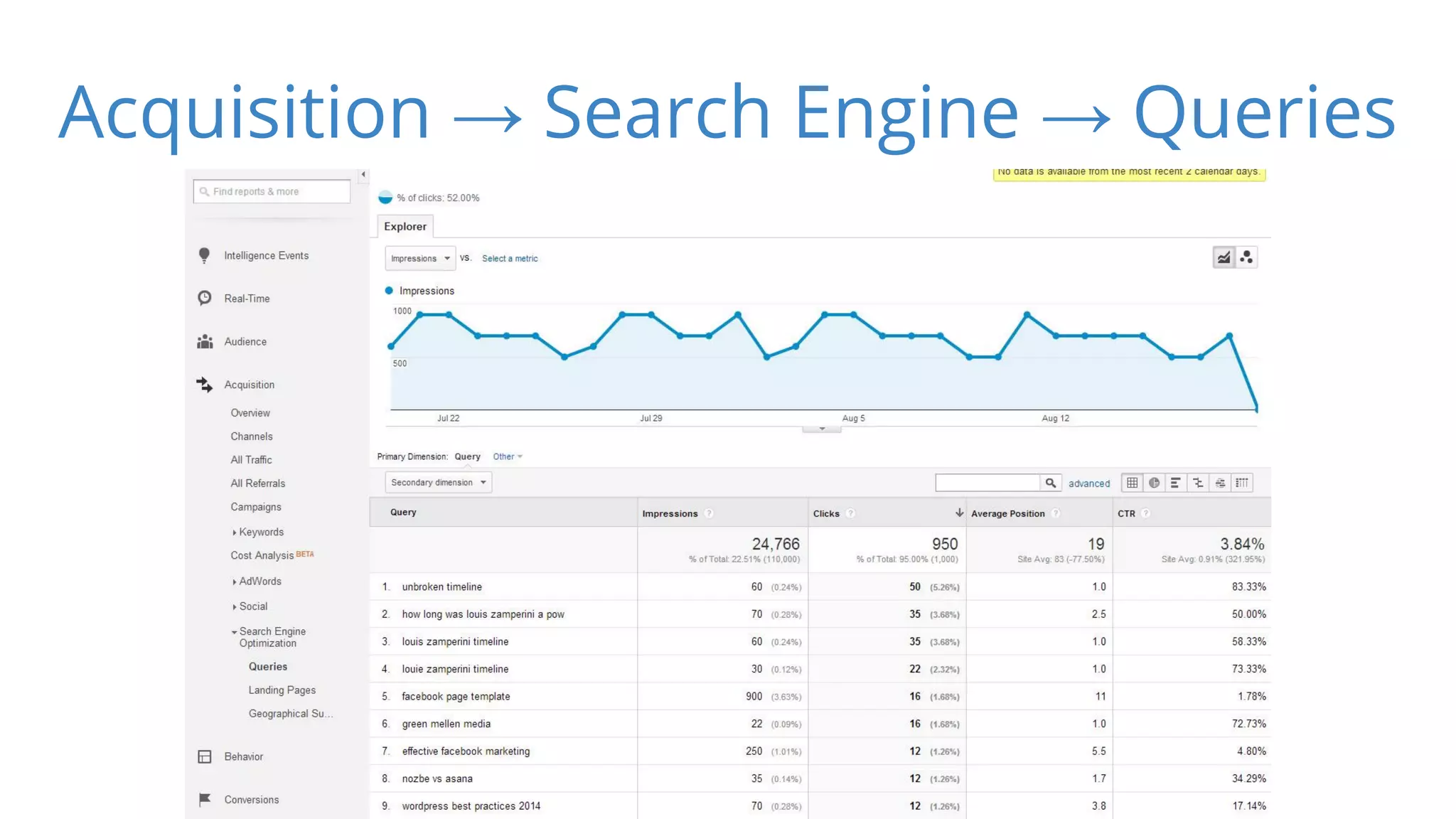Click Impressions column help icon
1456x819 pixels.
[x=709, y=513]
